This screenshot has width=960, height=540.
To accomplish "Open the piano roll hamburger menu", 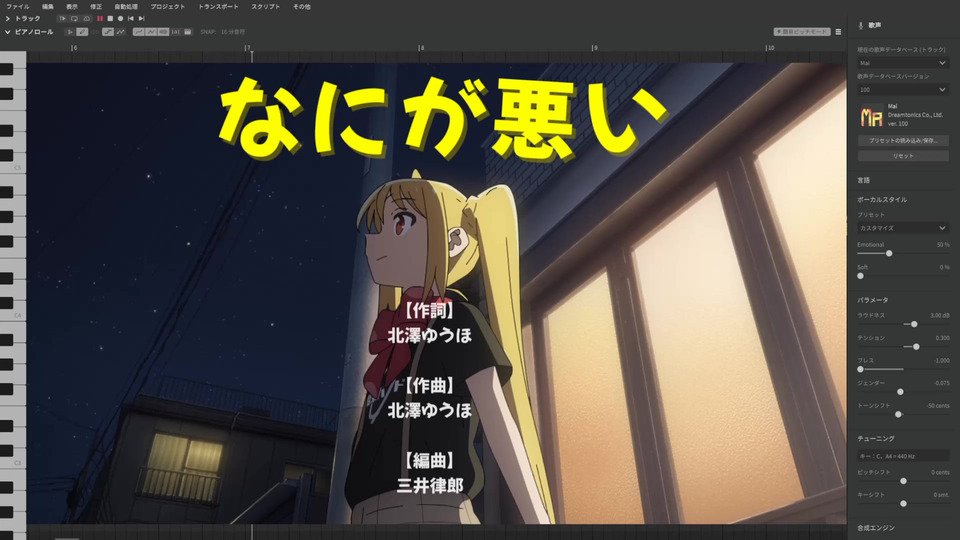I will [838, 32].
